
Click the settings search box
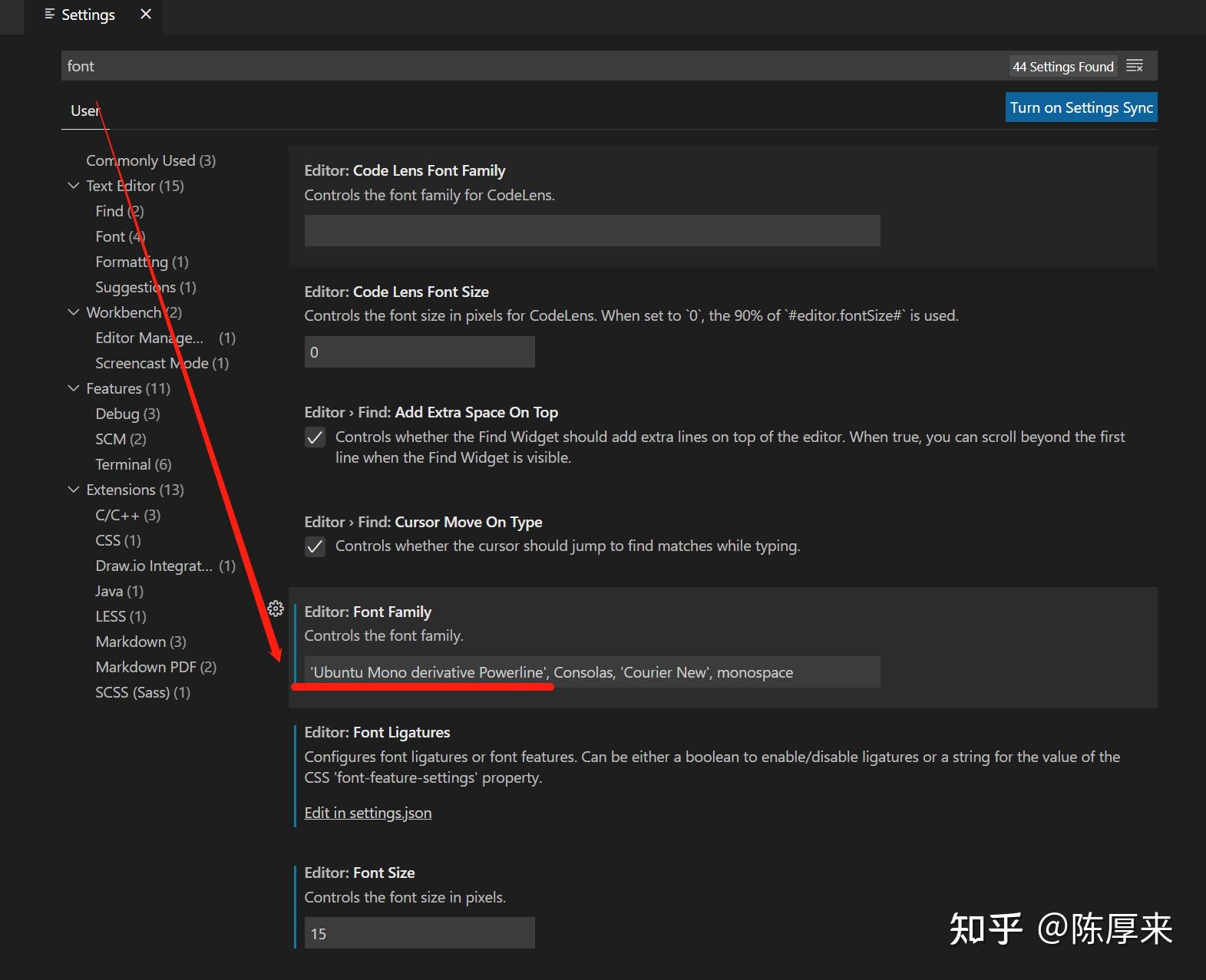(x=530, y=66)
